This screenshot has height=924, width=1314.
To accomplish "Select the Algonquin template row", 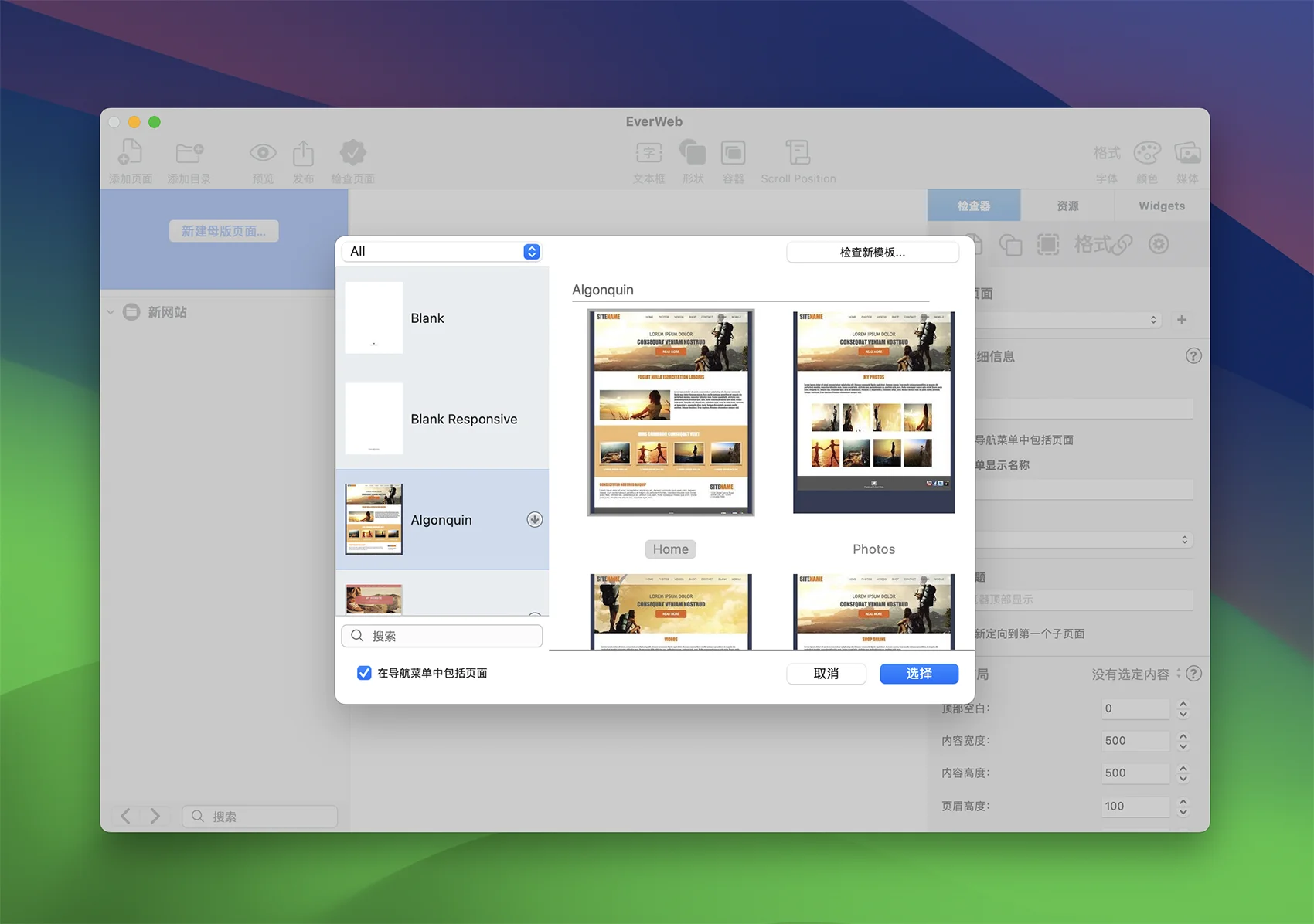I will 442,519.
